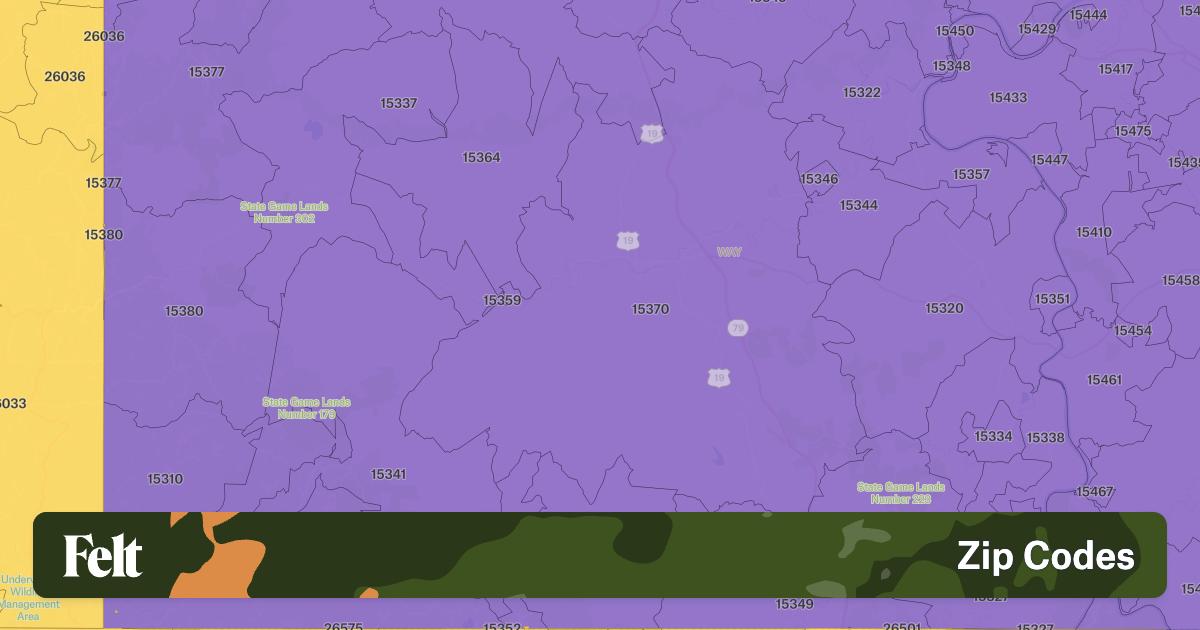Click the State Game Lands Number 179 label
Image resolution: width=1200 pixels, height=630 pixels.
click(x=306, y=408)
